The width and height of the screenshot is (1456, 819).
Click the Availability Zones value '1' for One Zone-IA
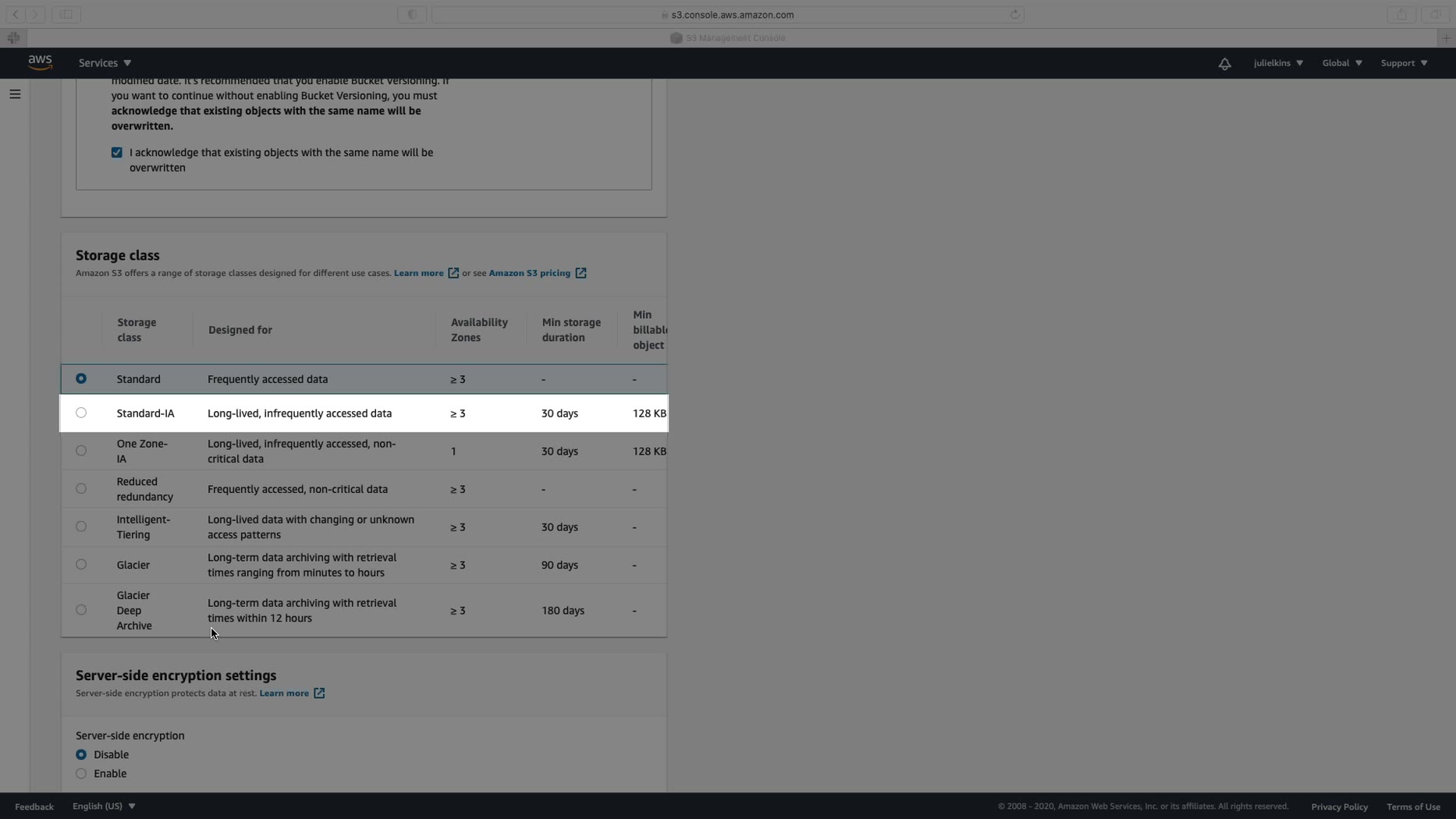tap(453, 452)
